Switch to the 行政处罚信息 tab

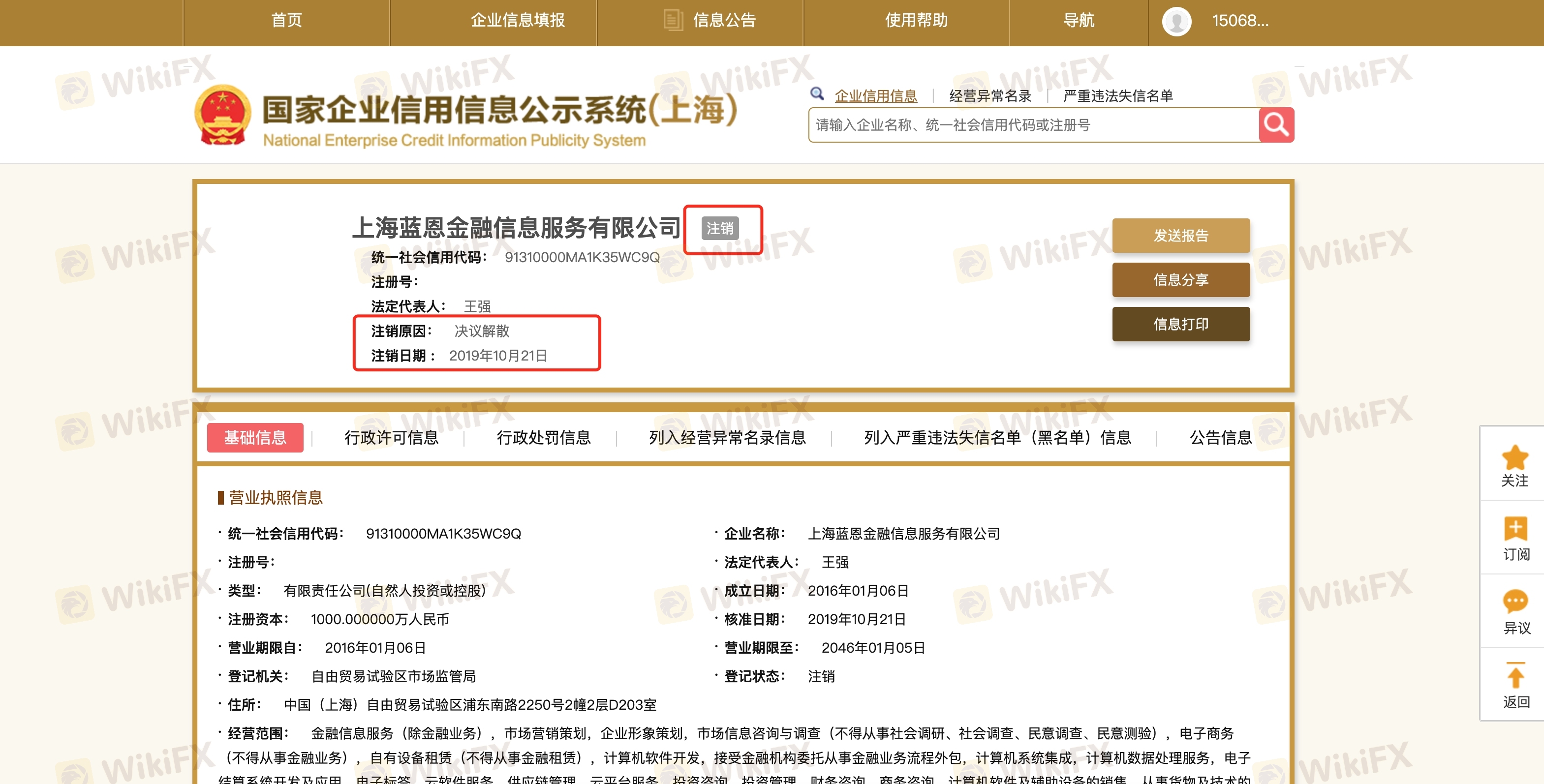pos(544,438)
